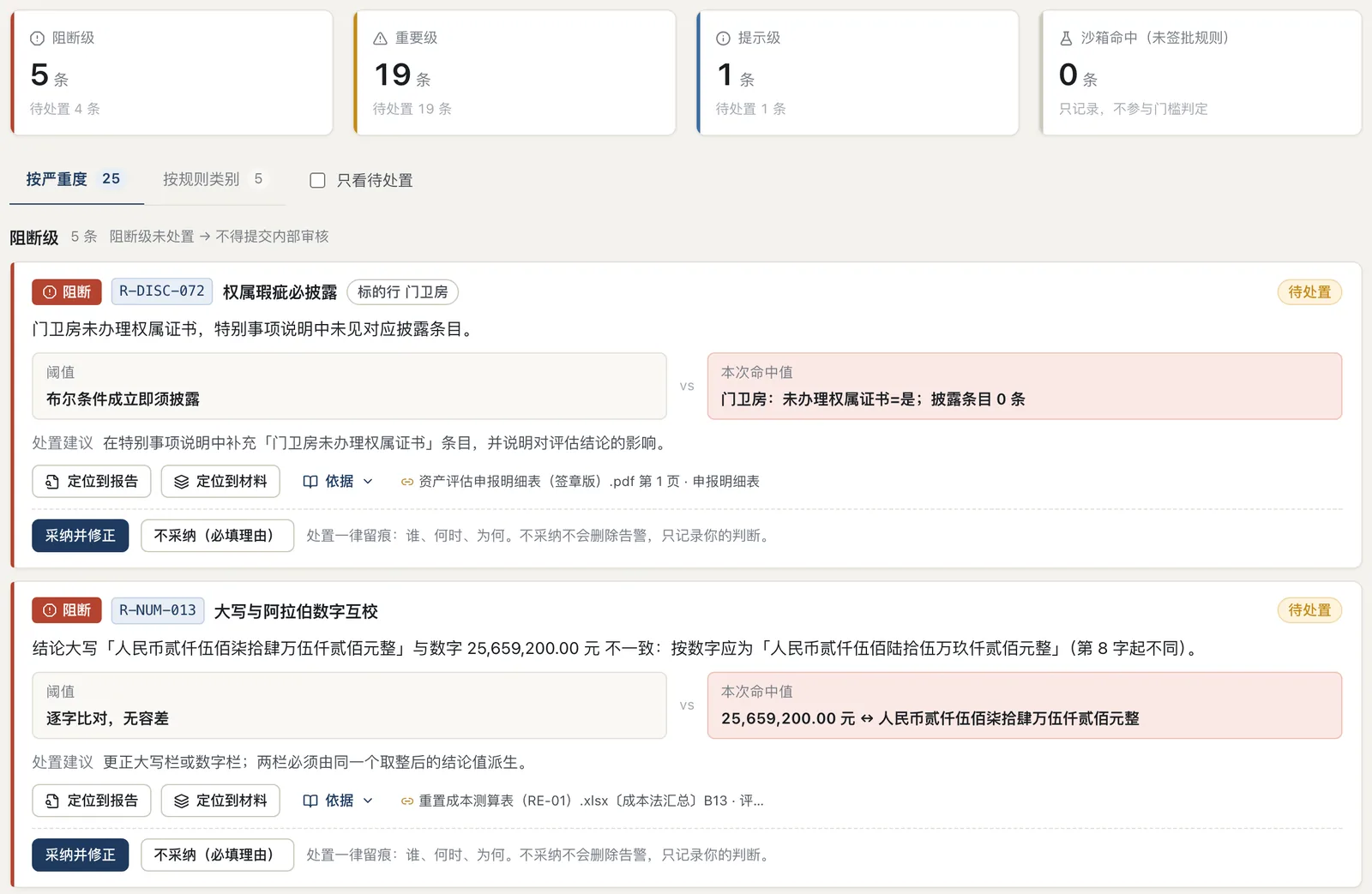Click the 标的行 门卫房 chip
The width and height of the screenshot is (1372, 894).
(402, 292)
